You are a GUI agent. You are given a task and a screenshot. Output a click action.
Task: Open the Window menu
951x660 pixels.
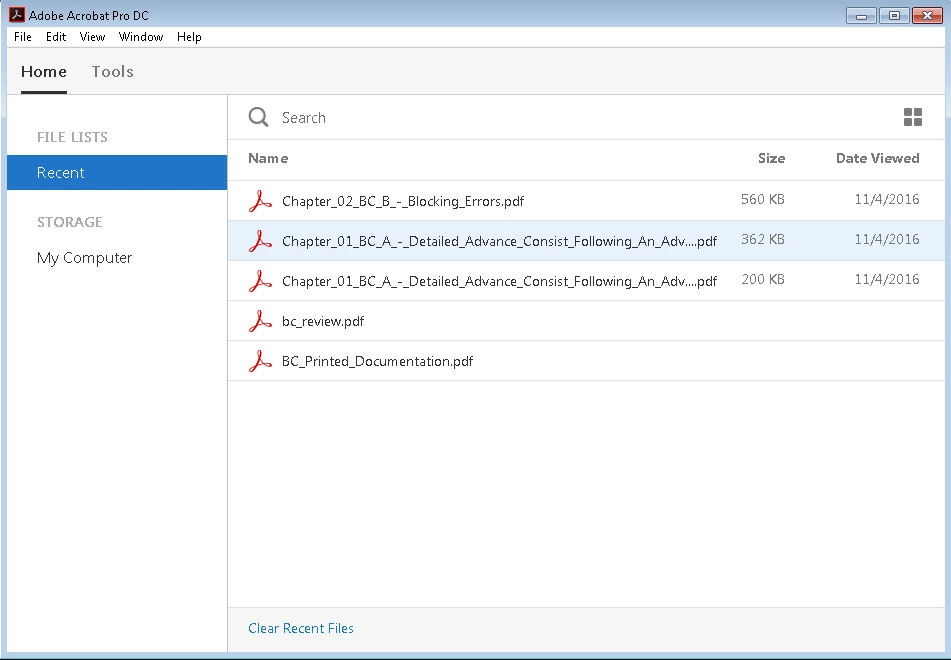click(141, 37)
